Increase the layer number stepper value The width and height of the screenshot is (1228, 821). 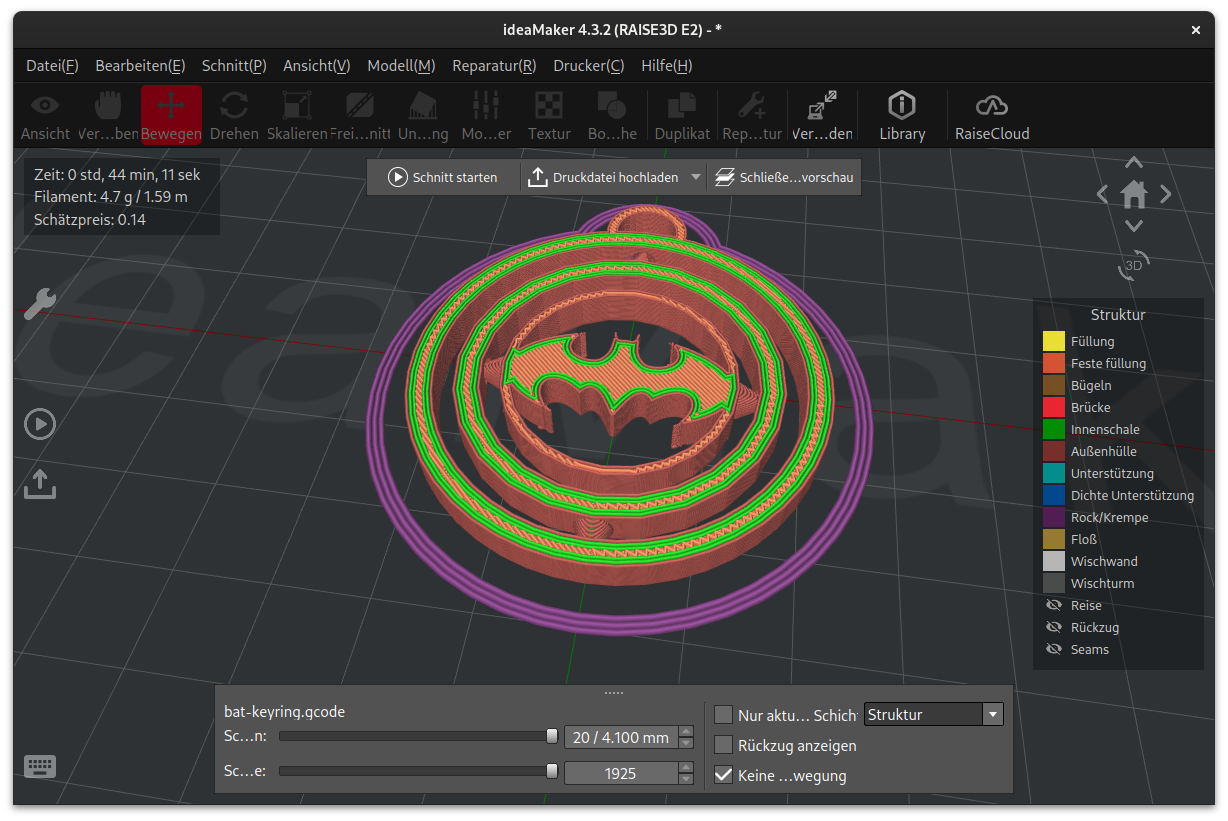685,732
